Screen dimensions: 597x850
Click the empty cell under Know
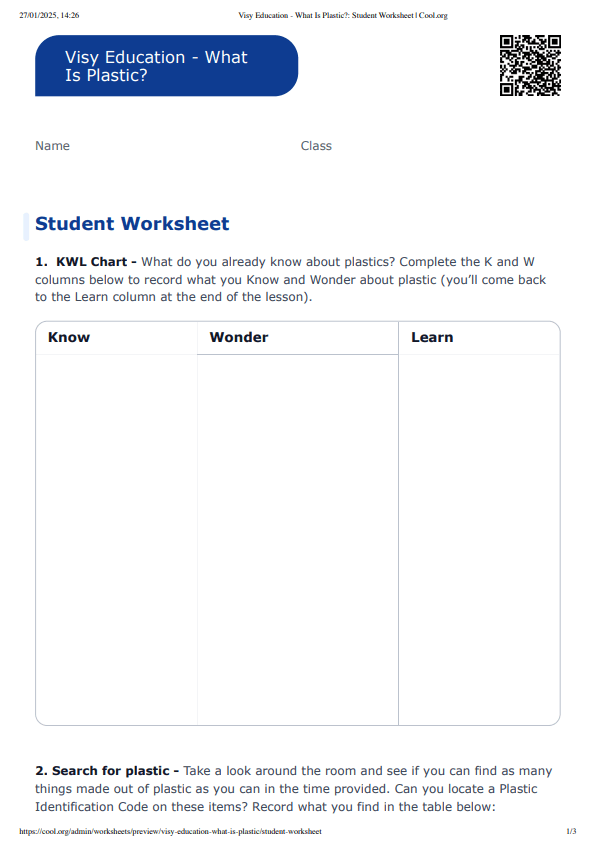point(117,540)
